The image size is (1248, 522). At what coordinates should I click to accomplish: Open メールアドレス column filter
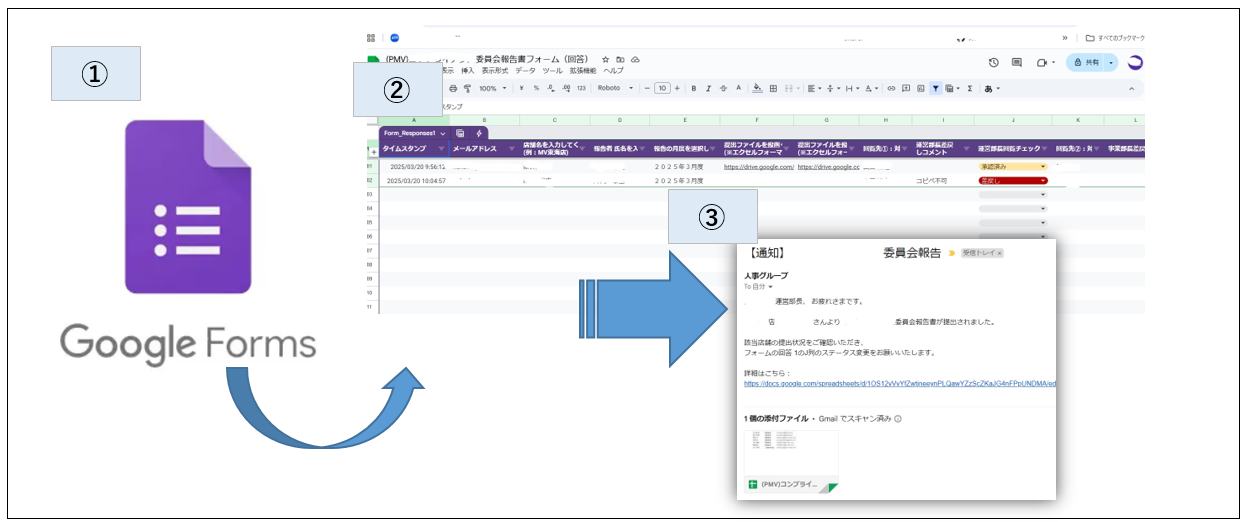512,149
